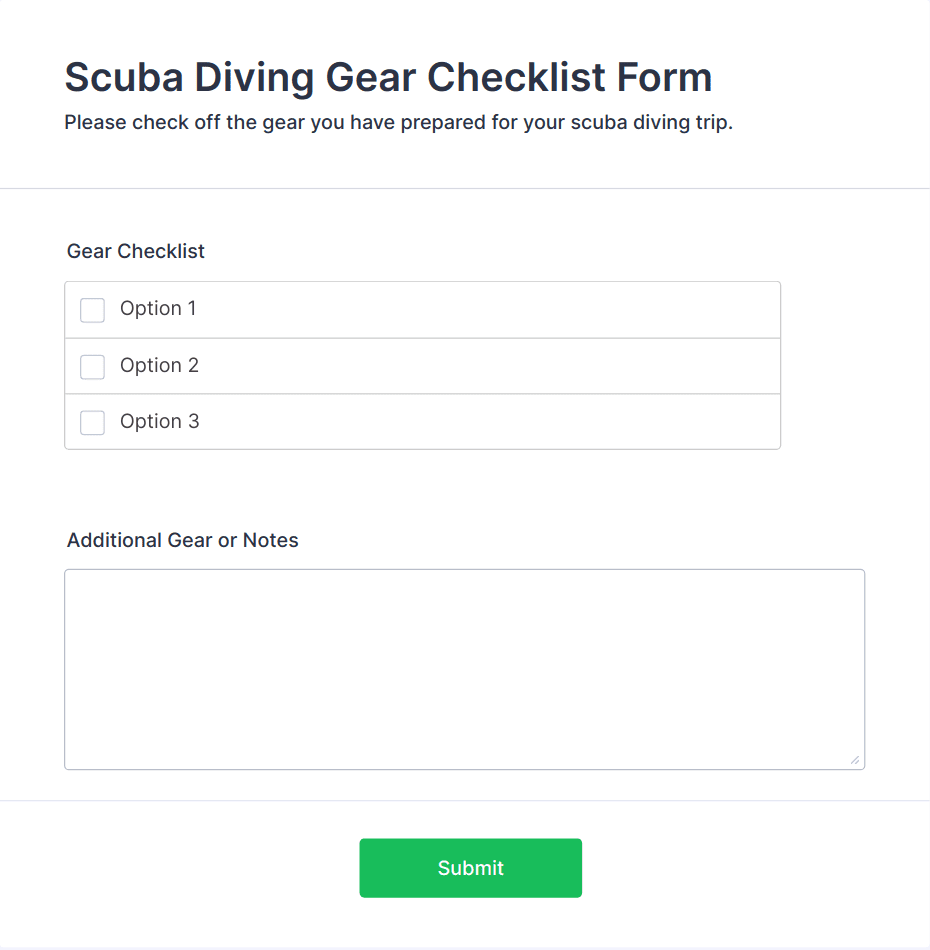Toggle Option 2 by clicking its row label

coord(158,366)
